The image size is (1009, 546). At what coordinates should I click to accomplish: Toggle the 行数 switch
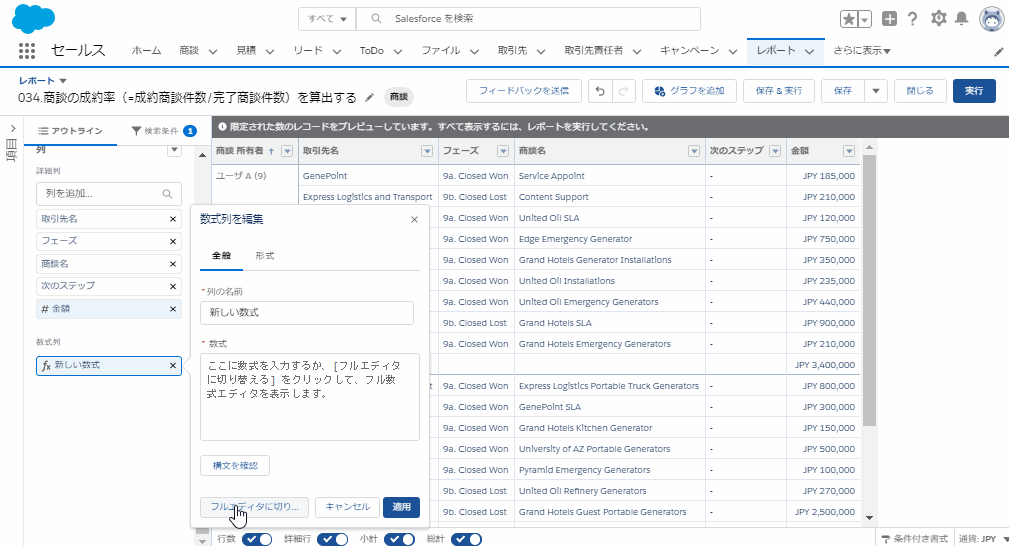pyautogui.click(x=257, y=539)
